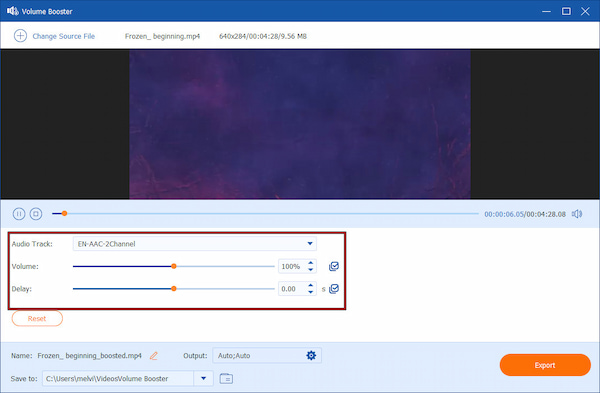
Task: Click the Save to path field
Action: pos(118,378)
